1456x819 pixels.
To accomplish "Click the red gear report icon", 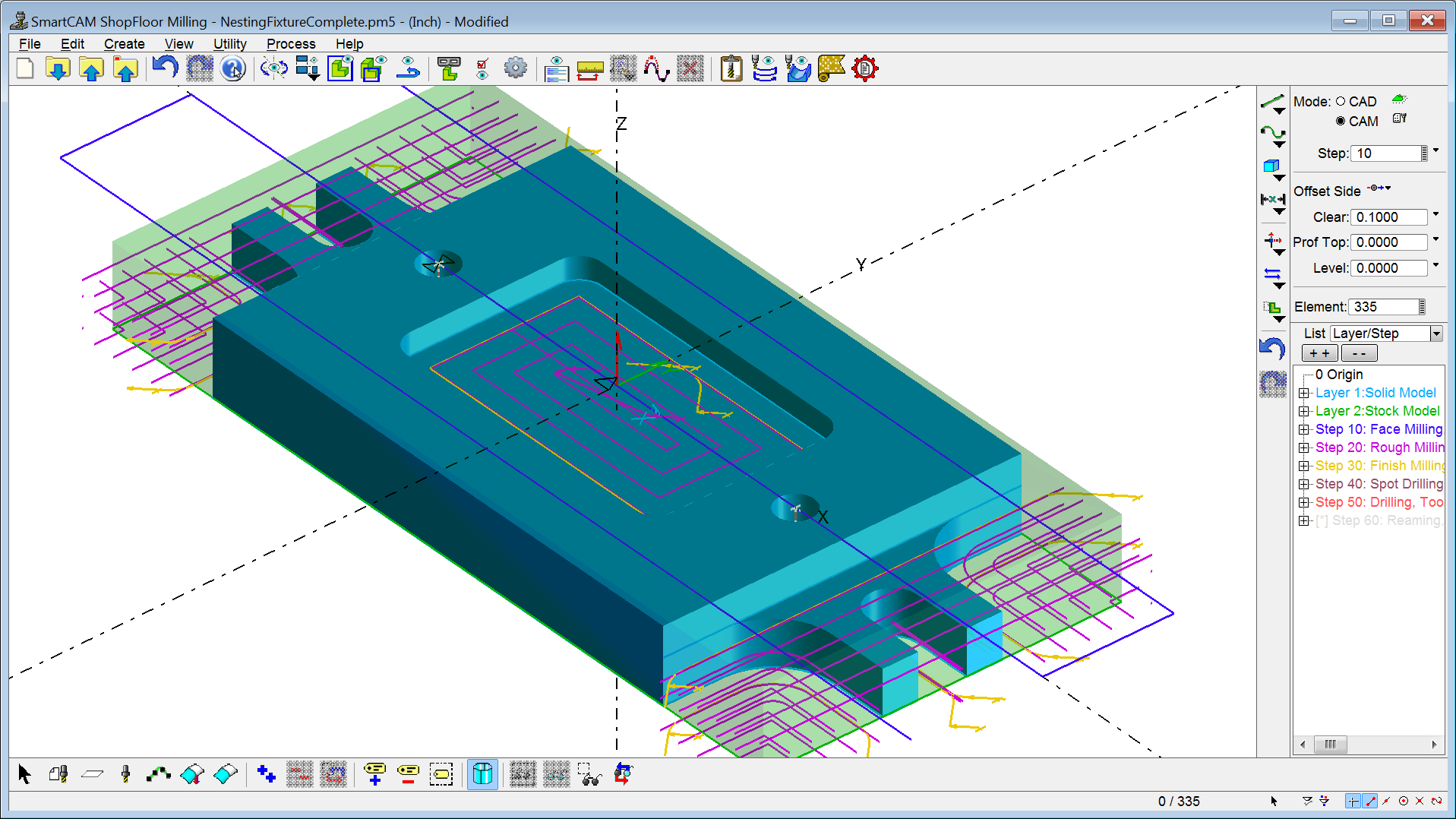I will pos(864,69).
